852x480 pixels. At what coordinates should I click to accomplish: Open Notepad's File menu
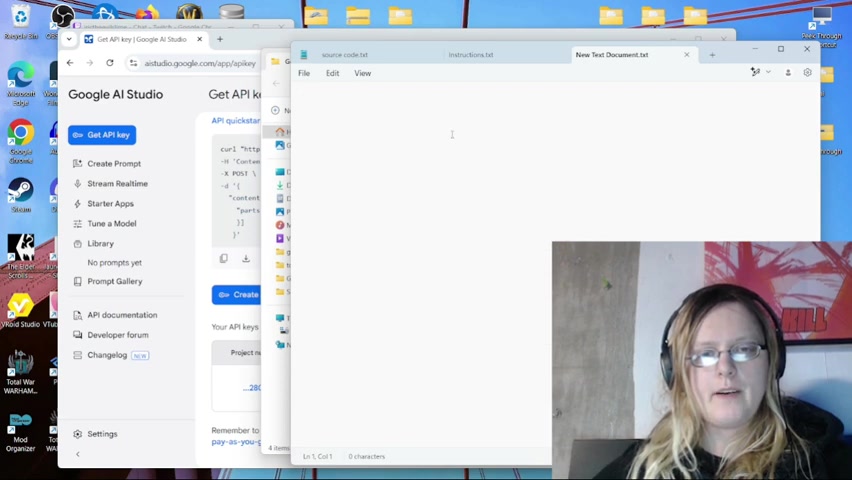click(x=304, y=73)
